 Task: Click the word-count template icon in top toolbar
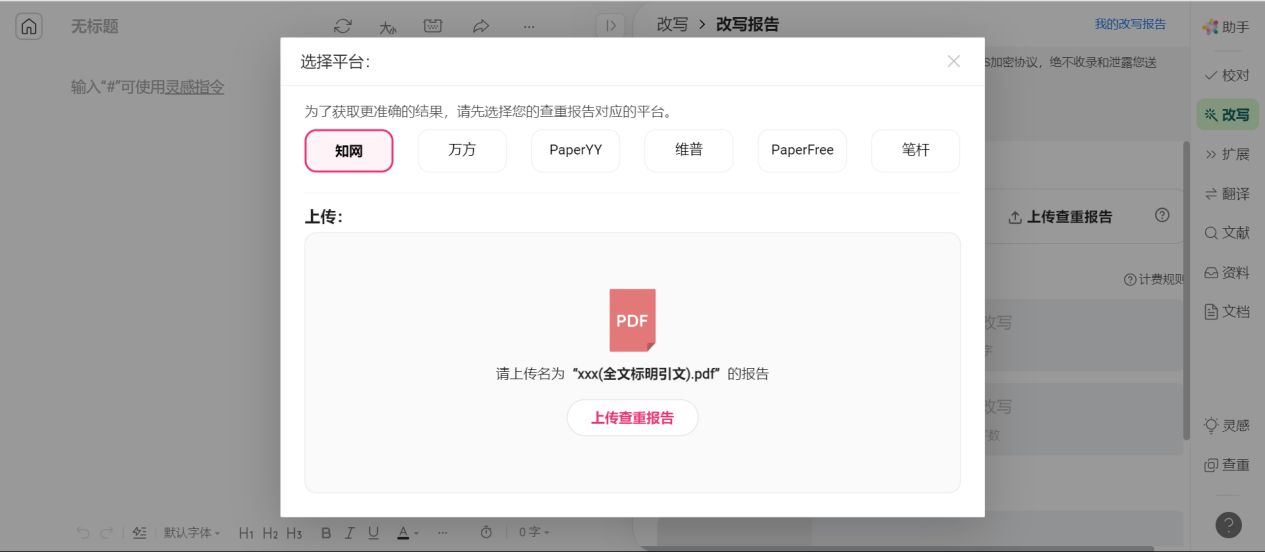[433, 26]
